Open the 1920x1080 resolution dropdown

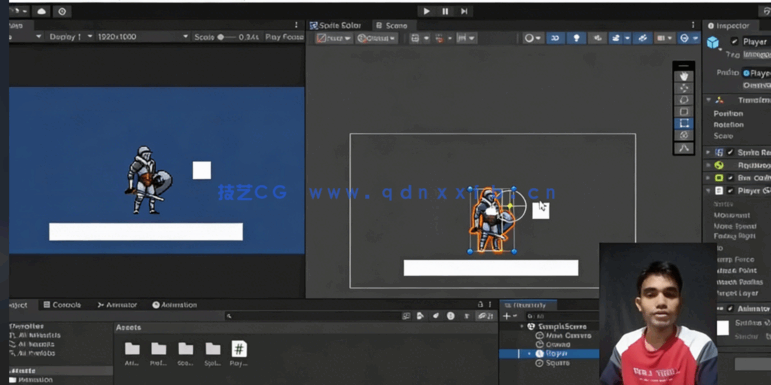pyautogui.click(x=143, y=37)
